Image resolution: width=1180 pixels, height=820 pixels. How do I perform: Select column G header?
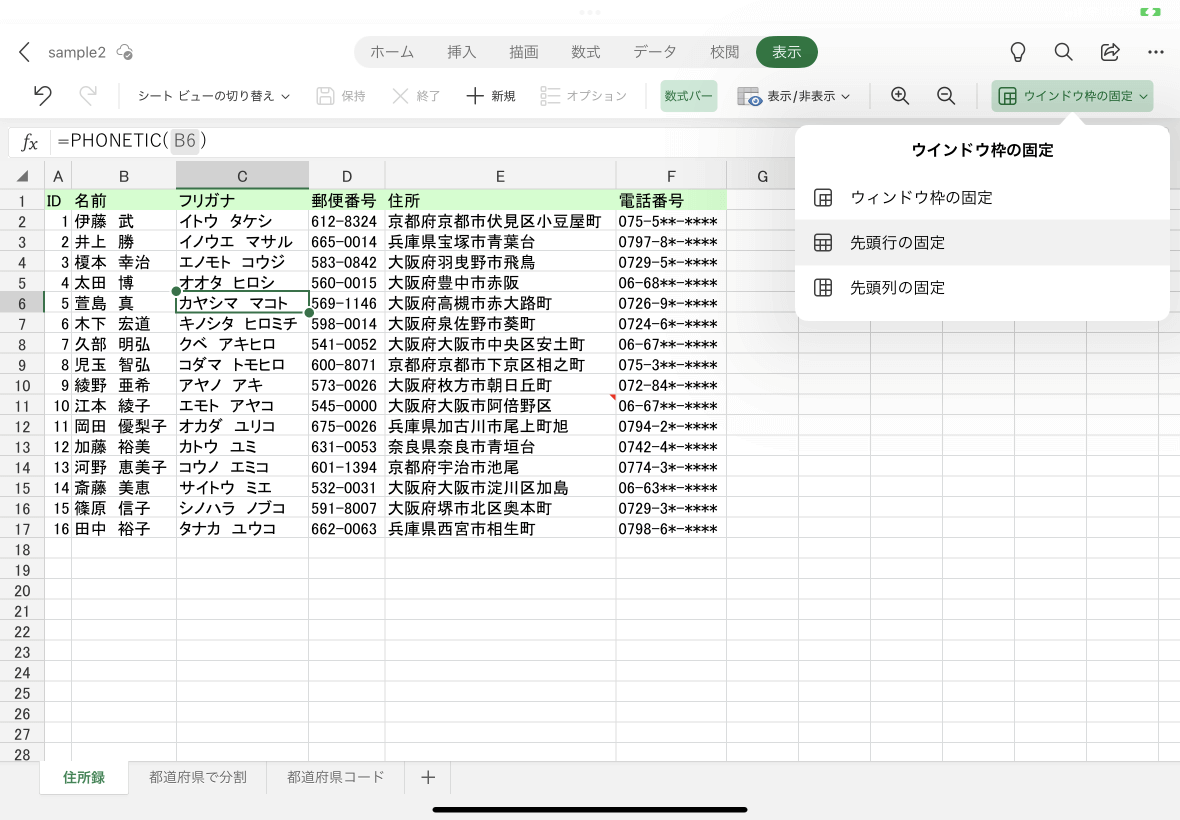762,176
